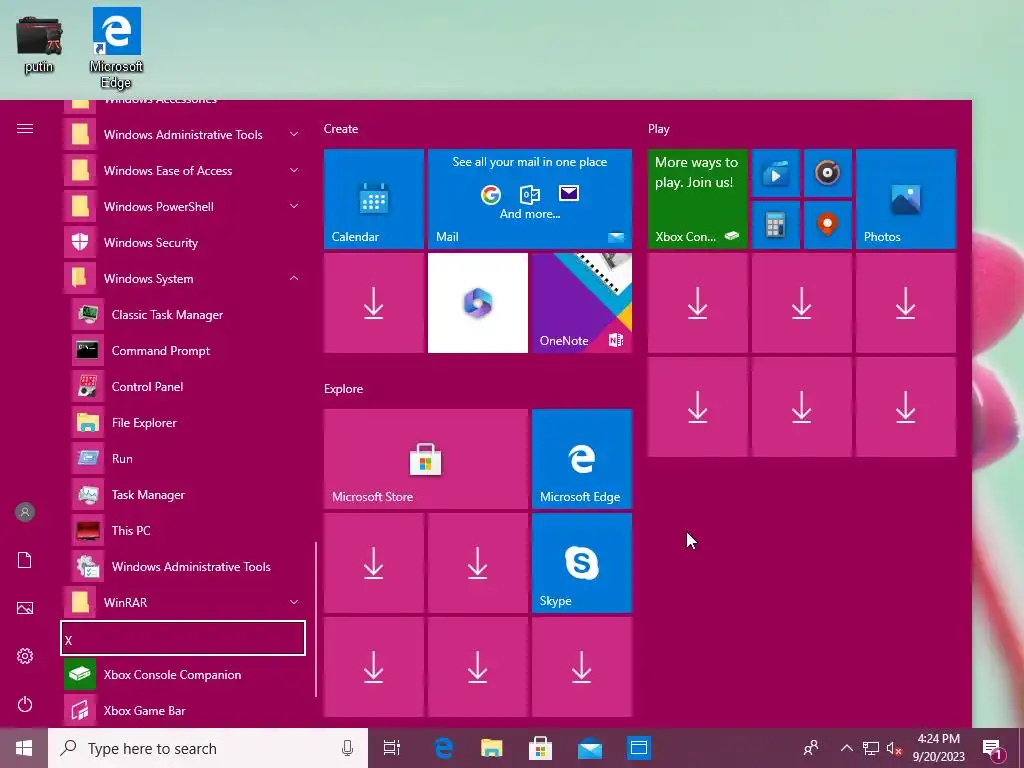Launch the Microsoft Edge tile

[582, 459]
